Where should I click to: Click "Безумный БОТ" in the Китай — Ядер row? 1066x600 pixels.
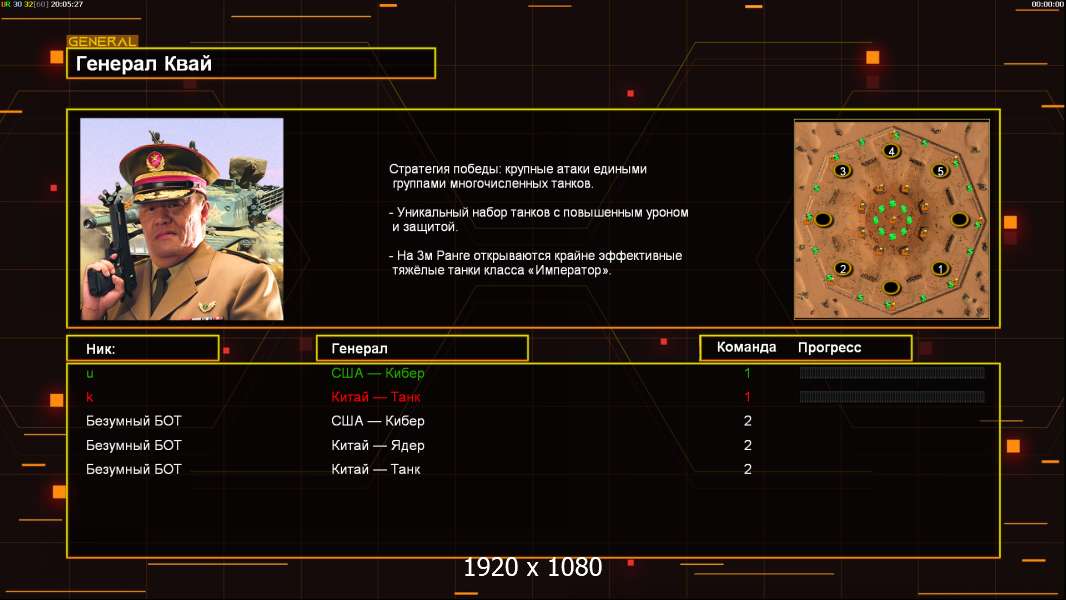(134, 446)
